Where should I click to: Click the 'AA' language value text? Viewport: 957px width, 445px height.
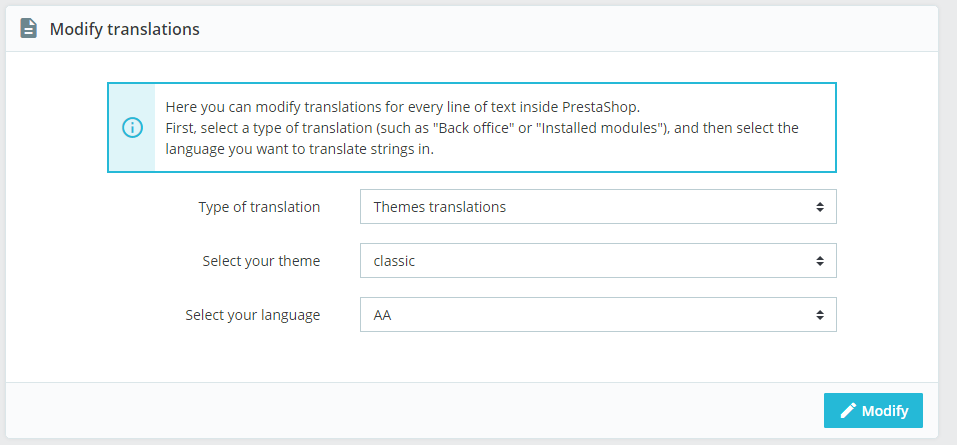coord(384,315)
